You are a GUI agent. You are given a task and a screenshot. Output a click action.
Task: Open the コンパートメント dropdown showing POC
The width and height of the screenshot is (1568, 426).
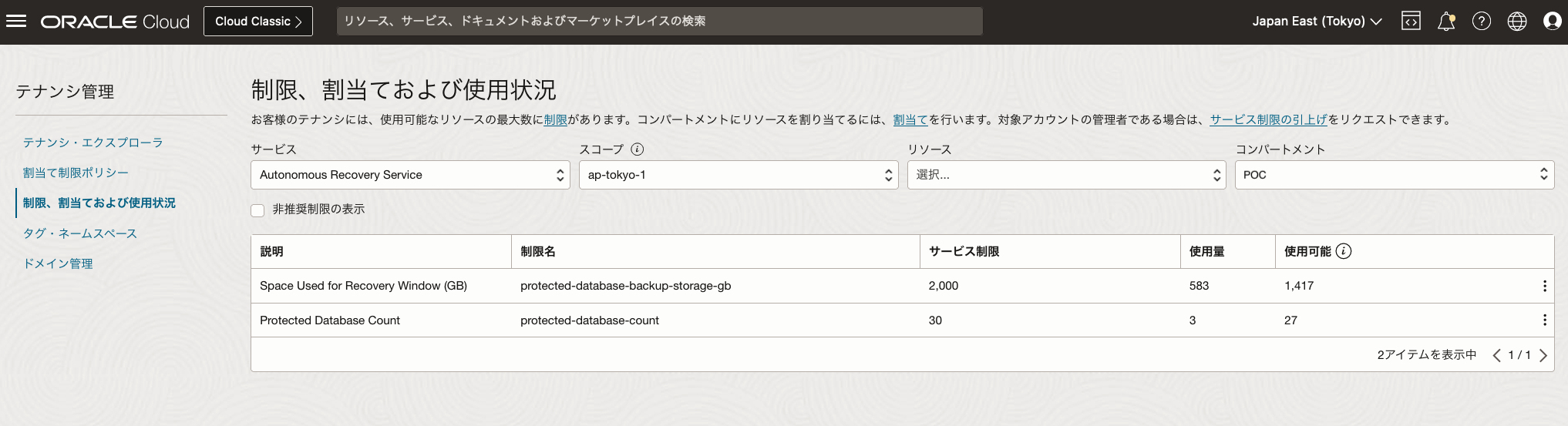coord(1395,175)
